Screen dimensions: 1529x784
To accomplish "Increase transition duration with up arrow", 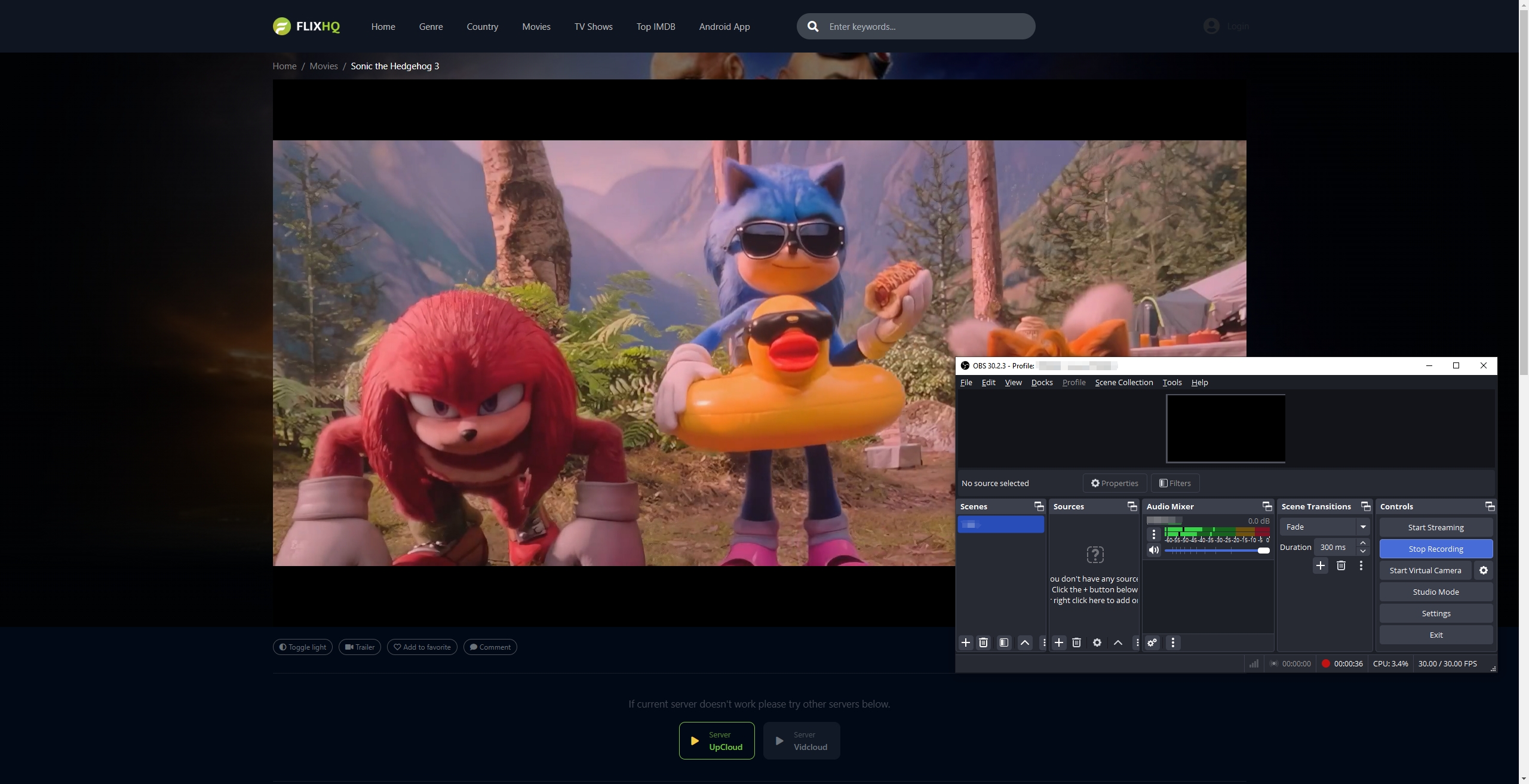I will click(1363, 543).
